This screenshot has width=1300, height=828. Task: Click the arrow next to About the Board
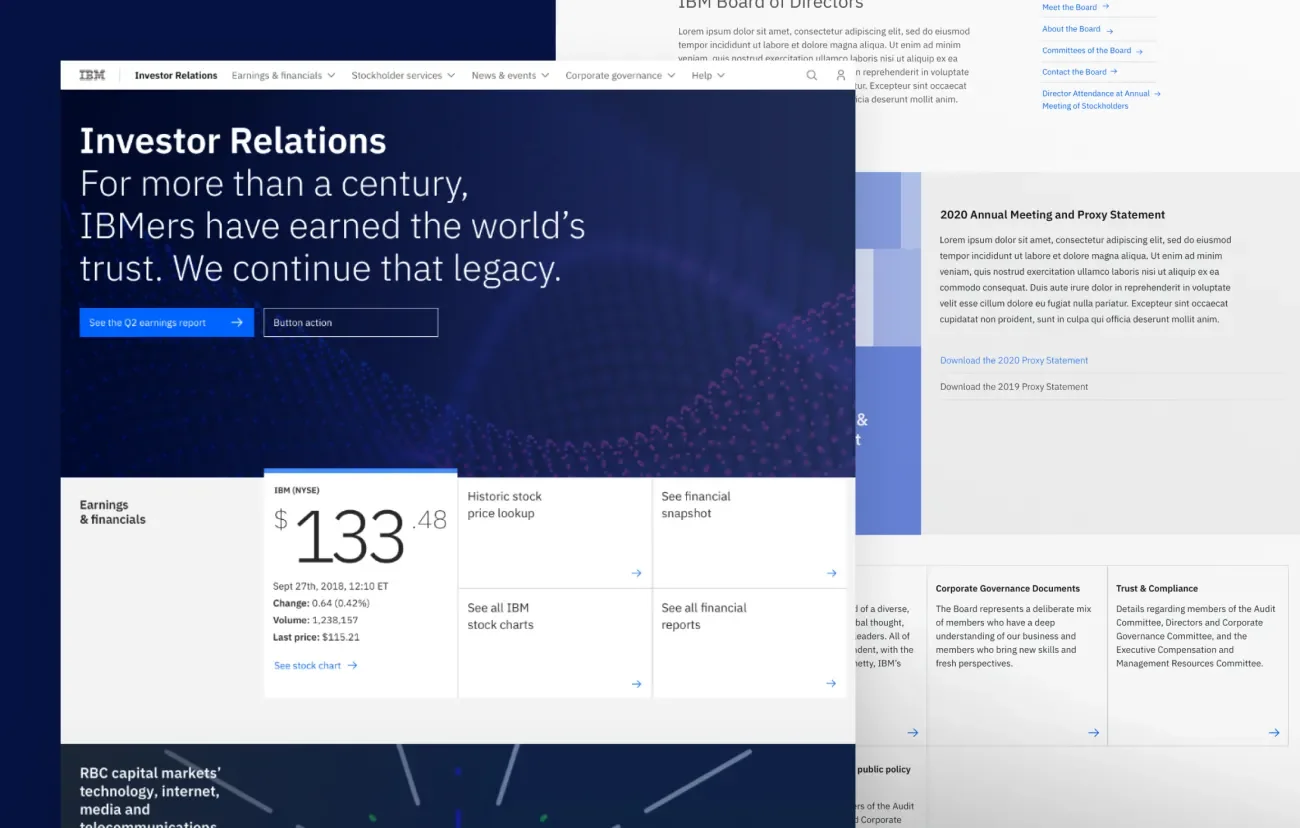[1110, 30]
